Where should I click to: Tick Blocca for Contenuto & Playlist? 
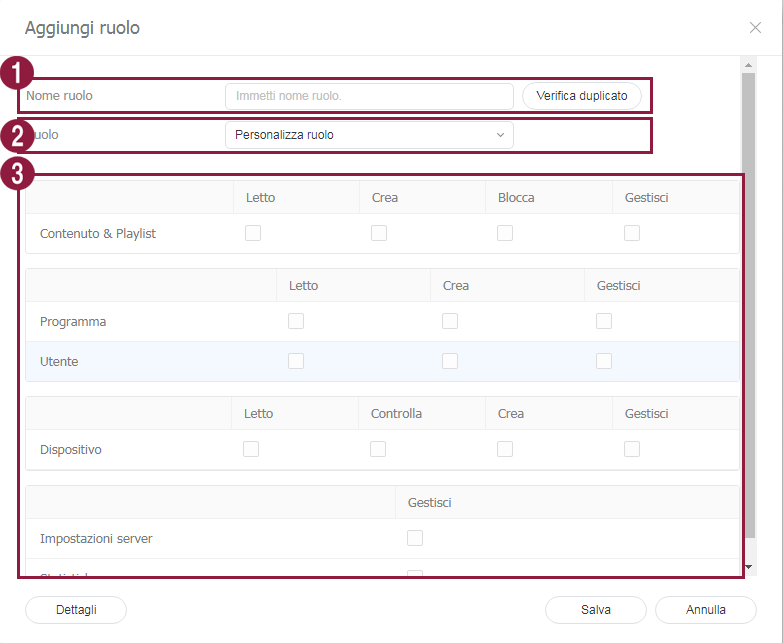point(505,233)
